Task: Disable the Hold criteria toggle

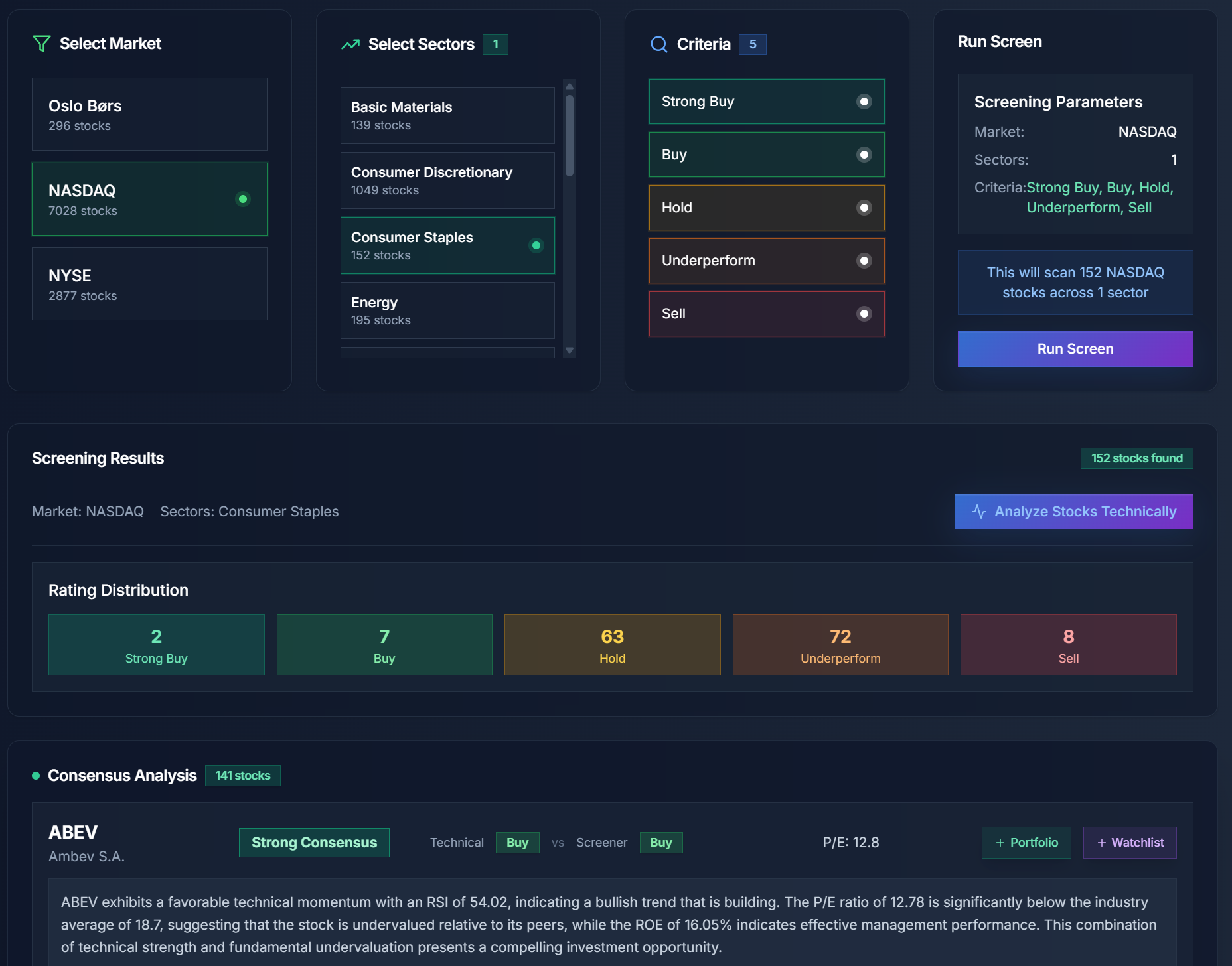Action: (864, 208)
